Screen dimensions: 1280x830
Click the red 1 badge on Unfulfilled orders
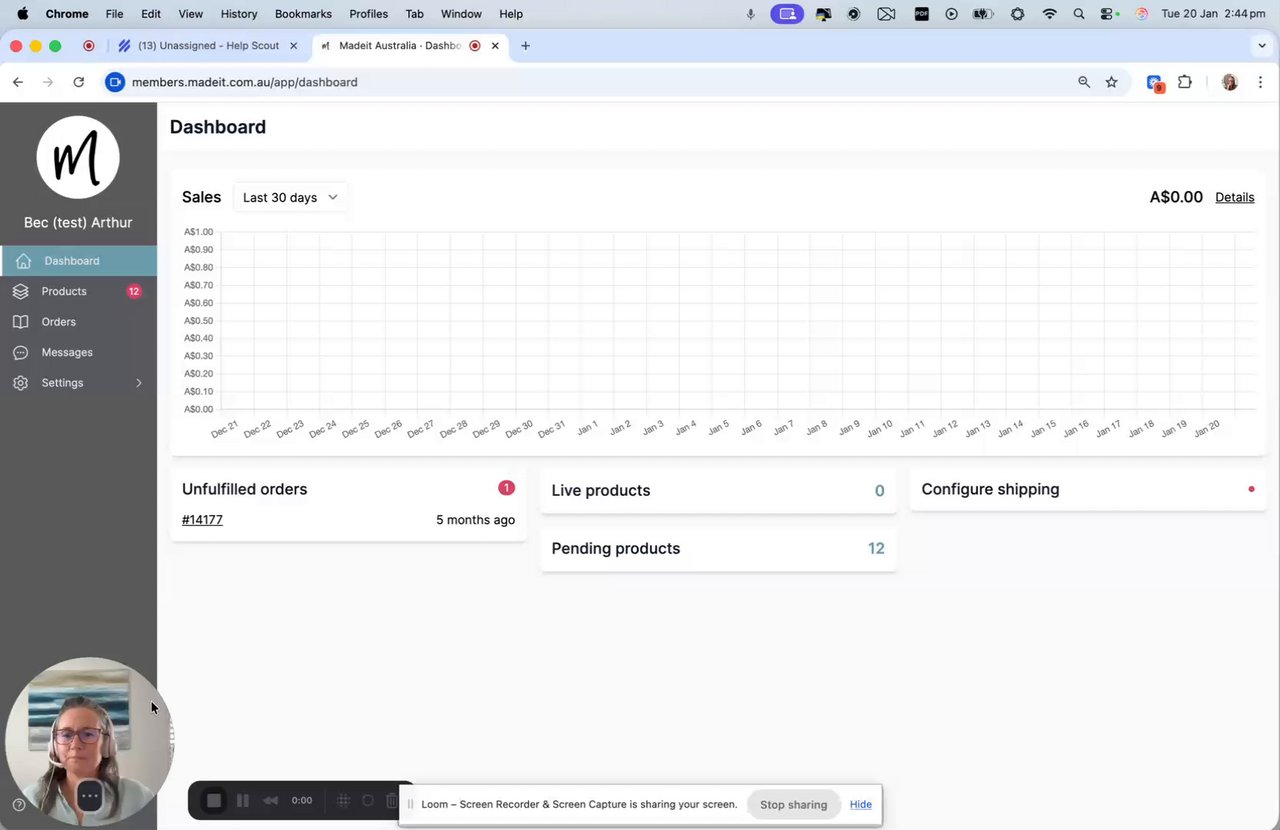pyautogui.click(x=506, y=488)
